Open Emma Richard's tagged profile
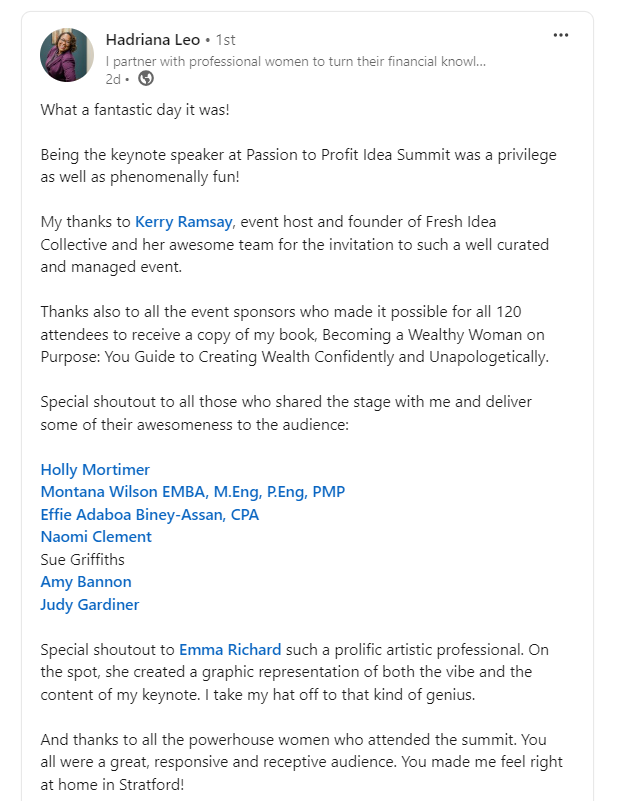The image size is (617, 801). [x=230, y=650]
